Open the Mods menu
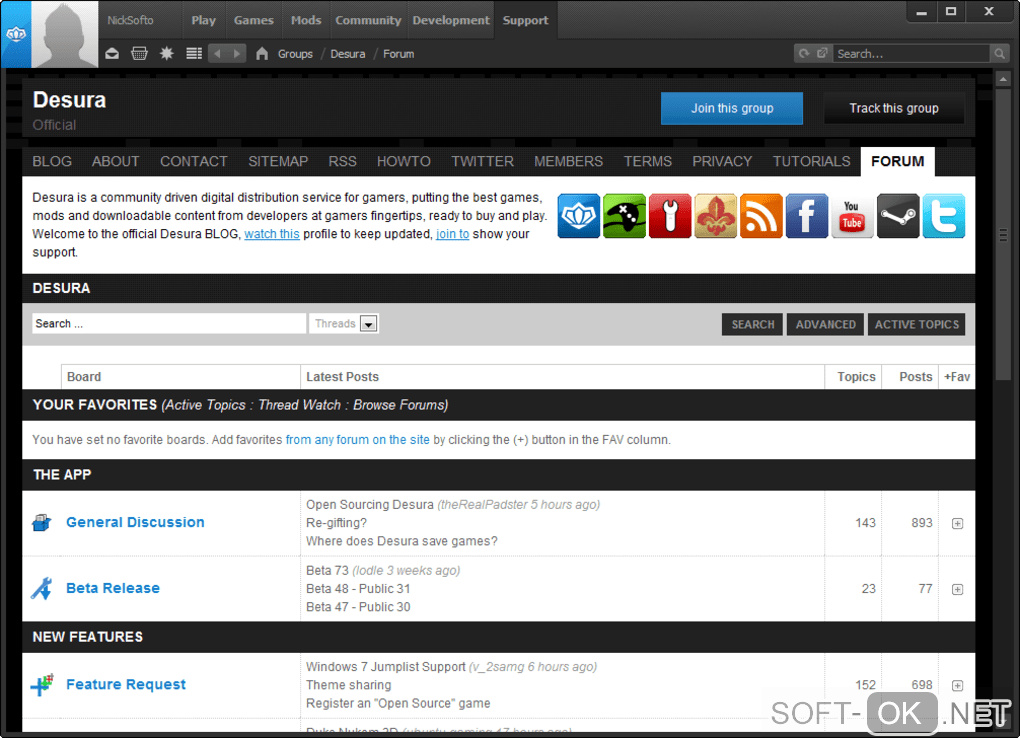The width and height of the screenshot is (1020, 738). 306,20
